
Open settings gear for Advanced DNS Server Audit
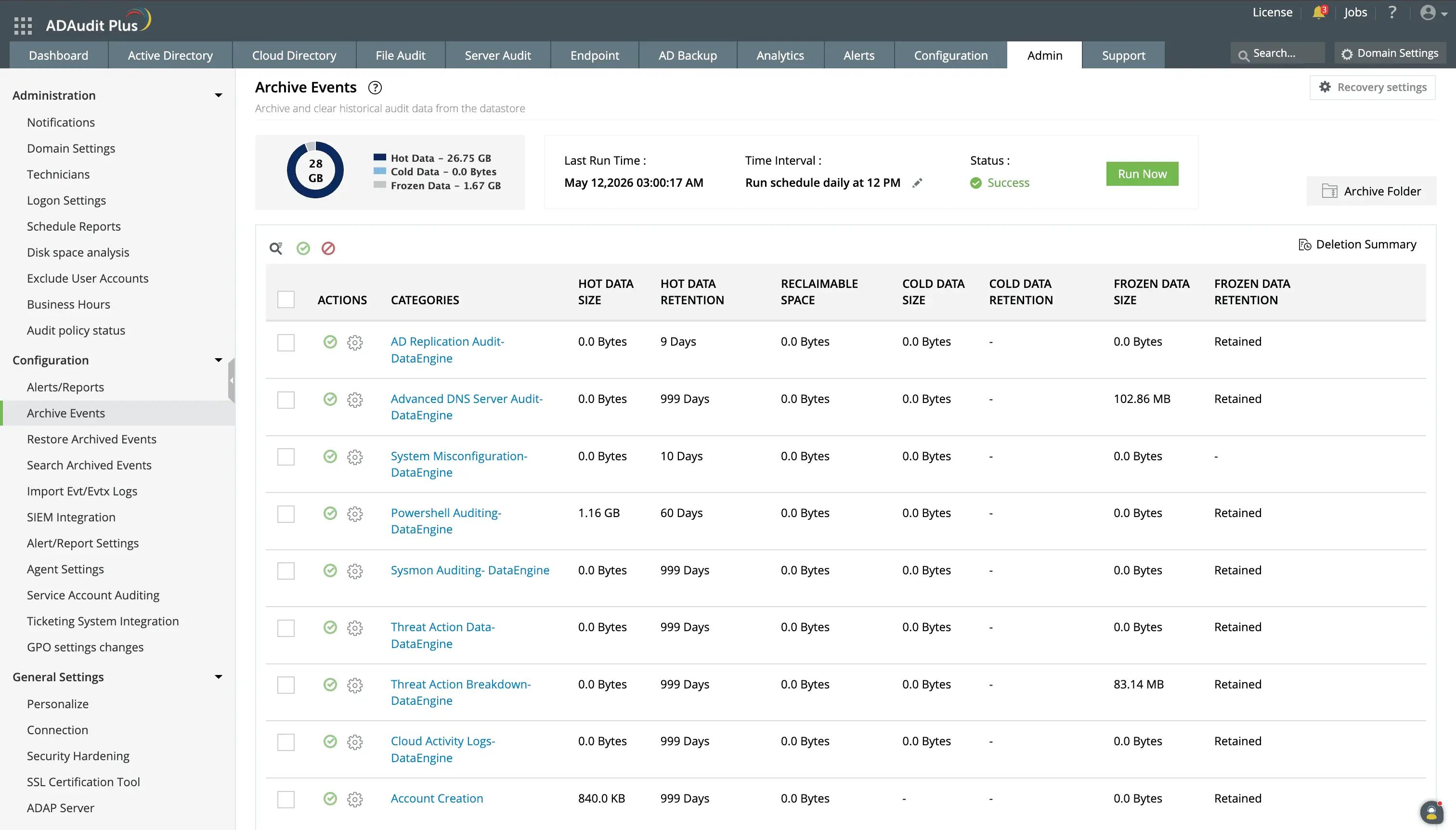(x=354, y=400)
